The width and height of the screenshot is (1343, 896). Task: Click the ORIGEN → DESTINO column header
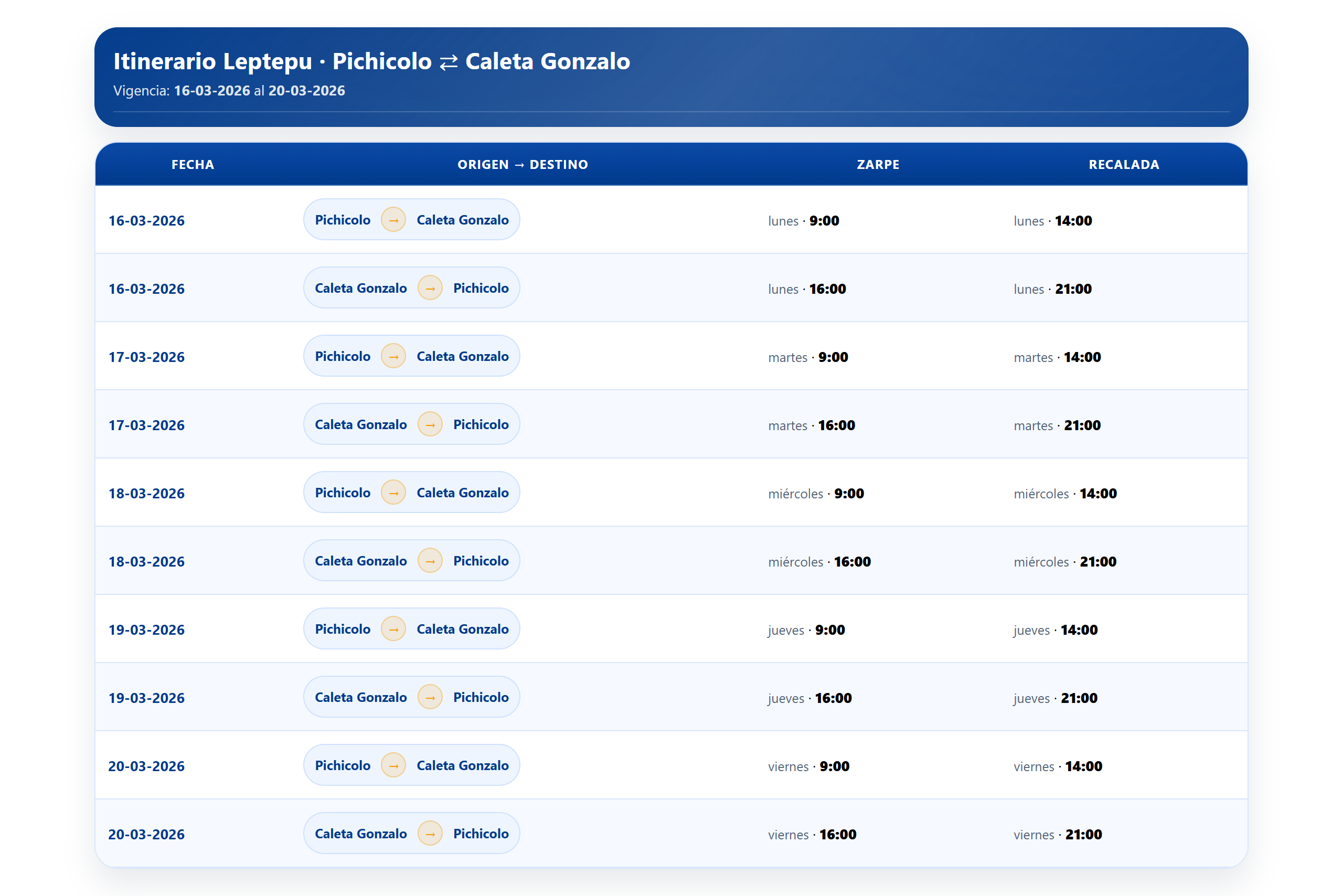[523, 165]
